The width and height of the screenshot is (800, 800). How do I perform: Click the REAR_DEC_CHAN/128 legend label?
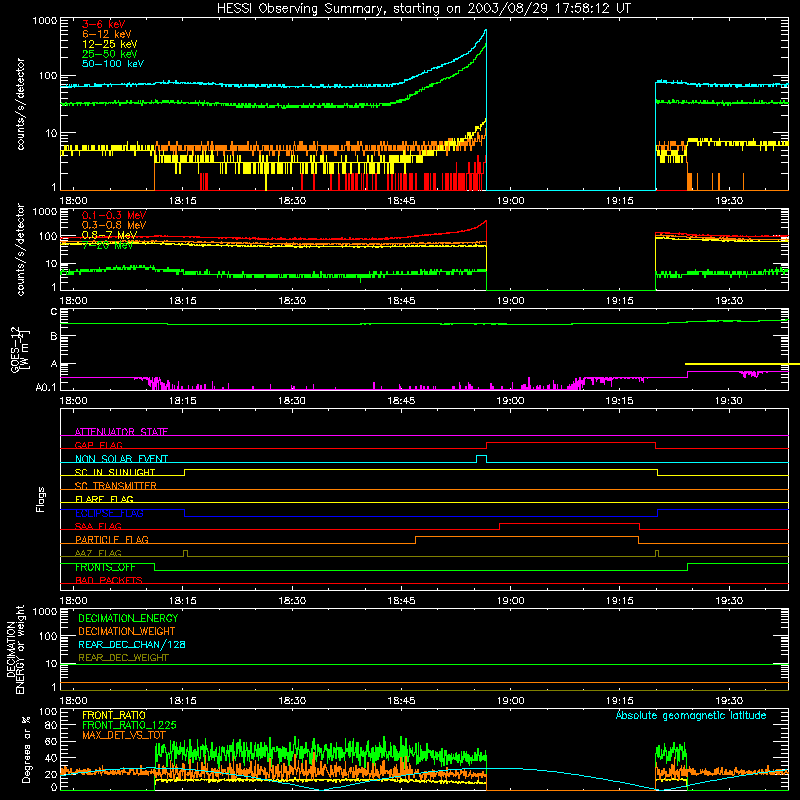(132, 644)
